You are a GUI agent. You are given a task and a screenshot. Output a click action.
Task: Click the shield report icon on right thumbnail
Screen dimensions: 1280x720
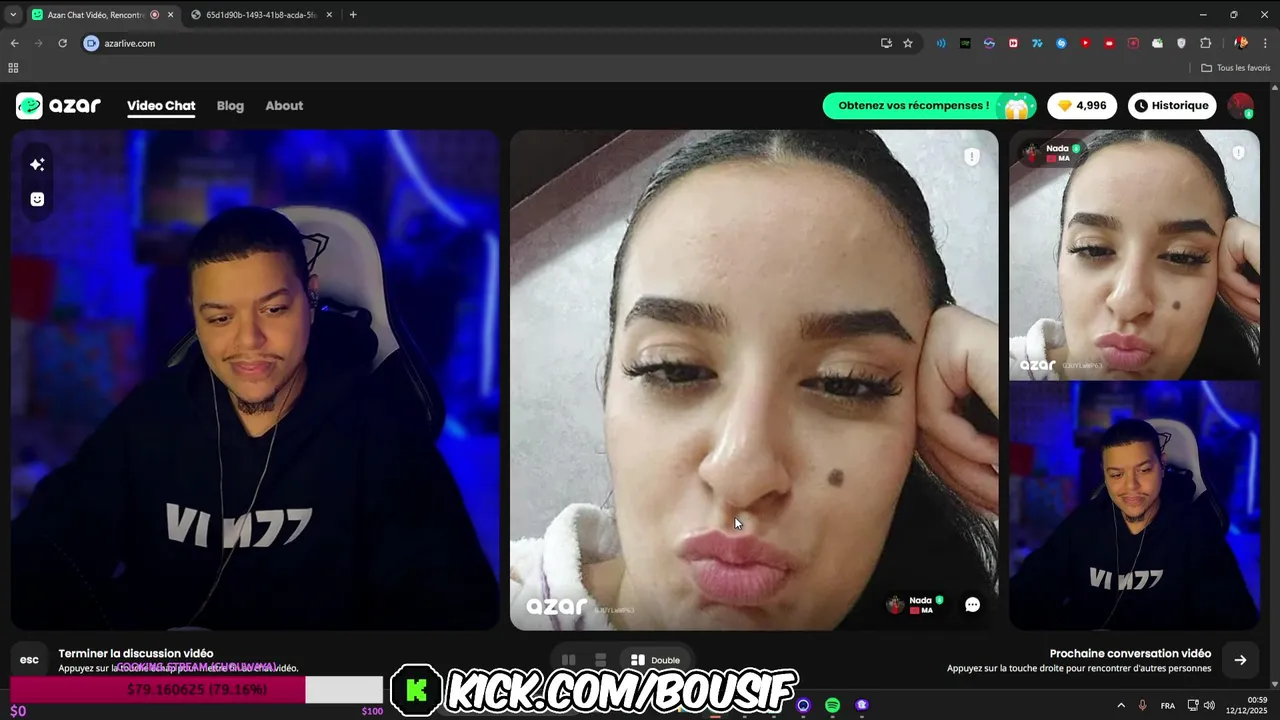click(1238, 153)
